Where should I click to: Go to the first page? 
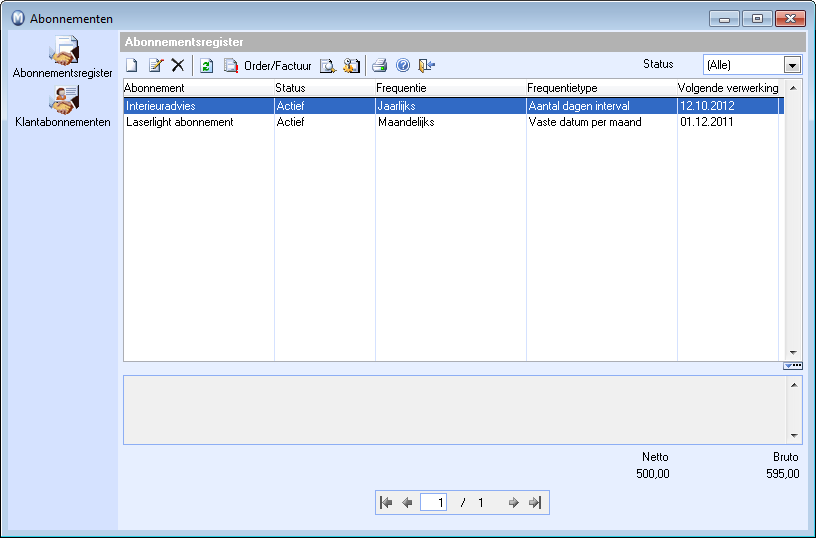pyautogui.click(x=387, y=503)
